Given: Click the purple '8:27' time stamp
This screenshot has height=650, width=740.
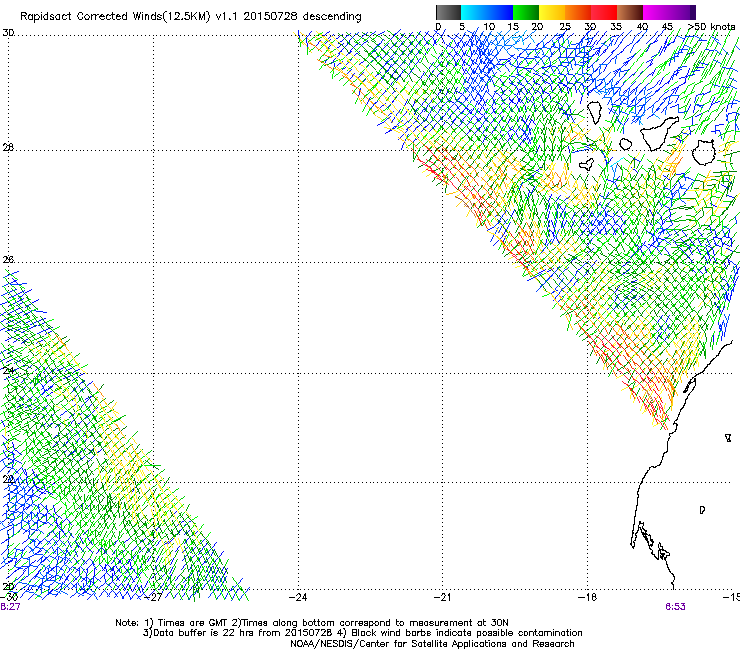Looking at the screenshot, I should click(10, 607).
